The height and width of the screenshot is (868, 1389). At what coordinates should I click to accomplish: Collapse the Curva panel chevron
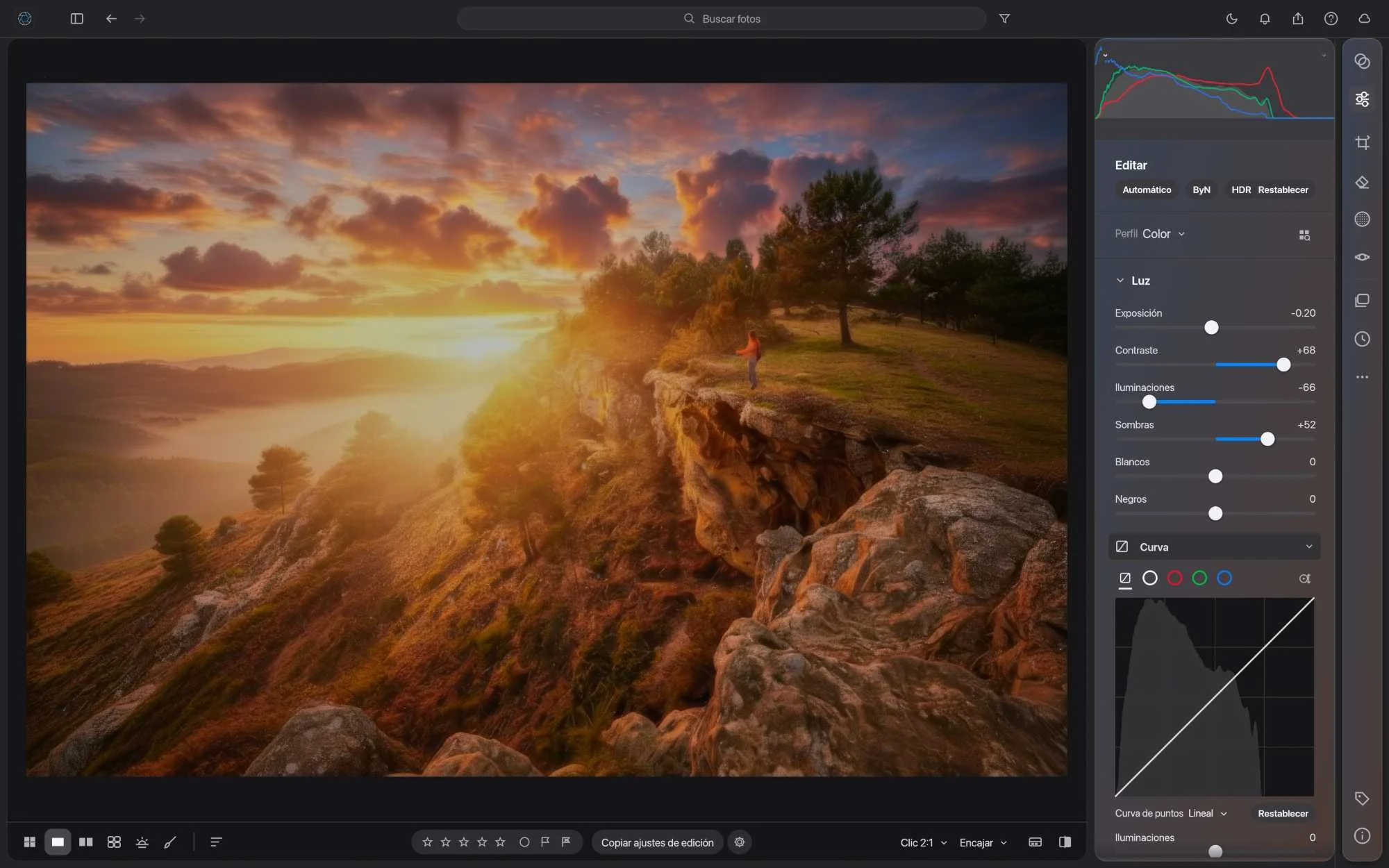coord(1309,547)
